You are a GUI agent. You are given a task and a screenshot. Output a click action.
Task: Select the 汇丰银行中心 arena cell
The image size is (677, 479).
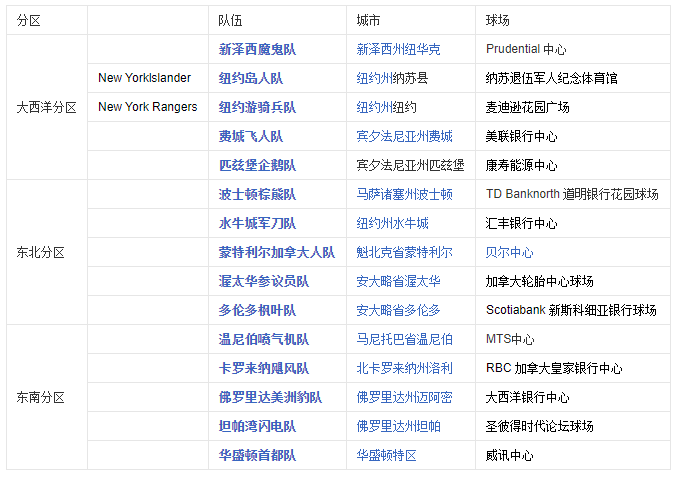(573, 223)
